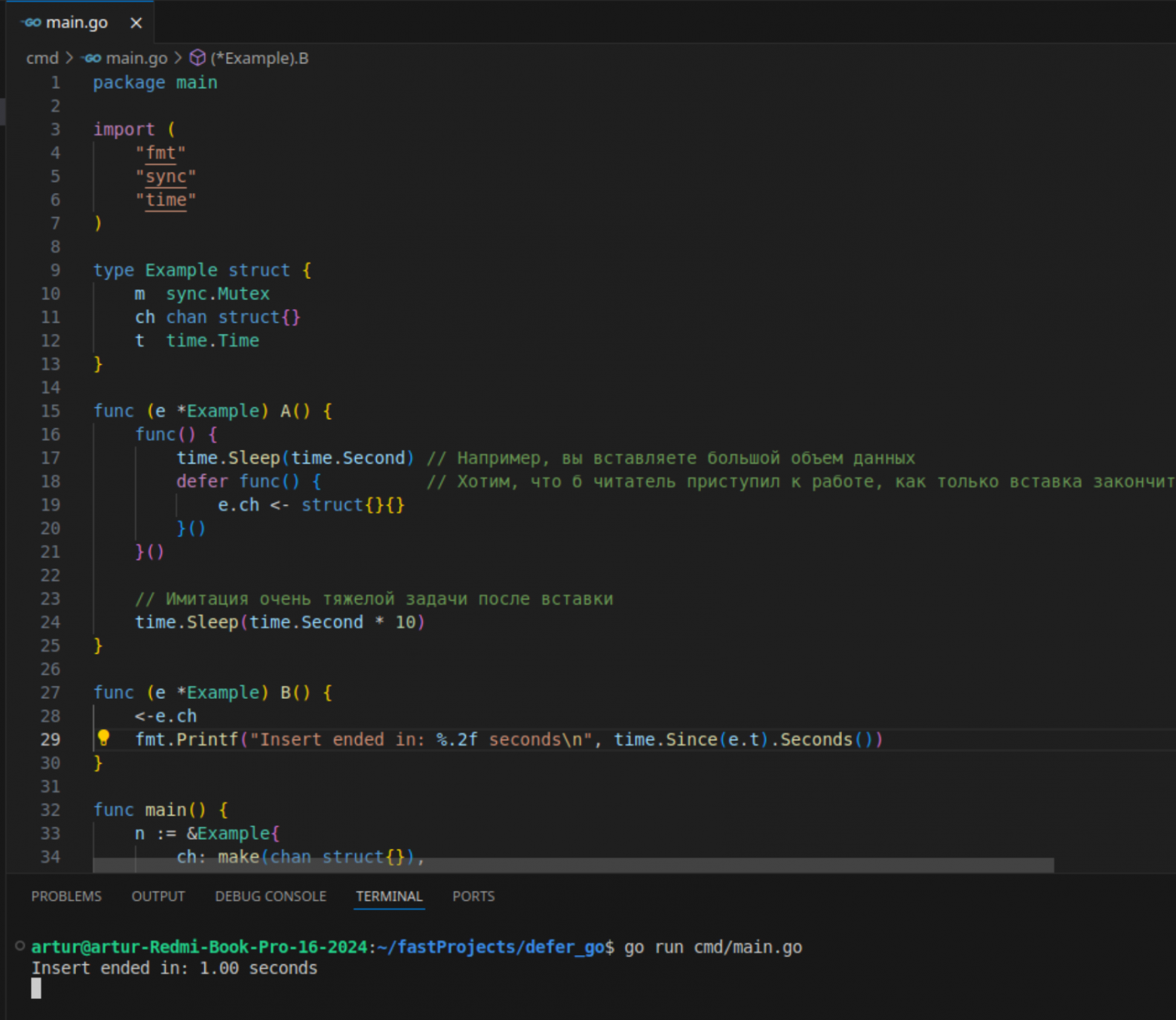Show the DEBUG CONSOLE tab
The width and height of the screenshot is (1176, 1020).
click(271, 896)
